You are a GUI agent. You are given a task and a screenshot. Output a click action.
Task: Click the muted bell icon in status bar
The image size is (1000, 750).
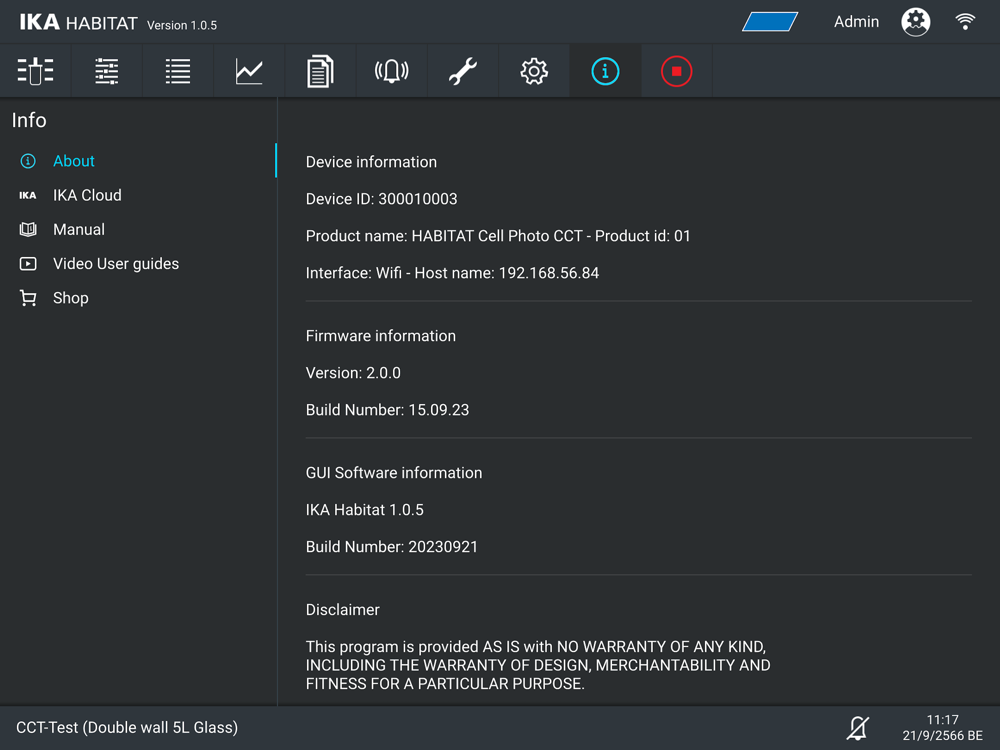[x=858, y=728]
